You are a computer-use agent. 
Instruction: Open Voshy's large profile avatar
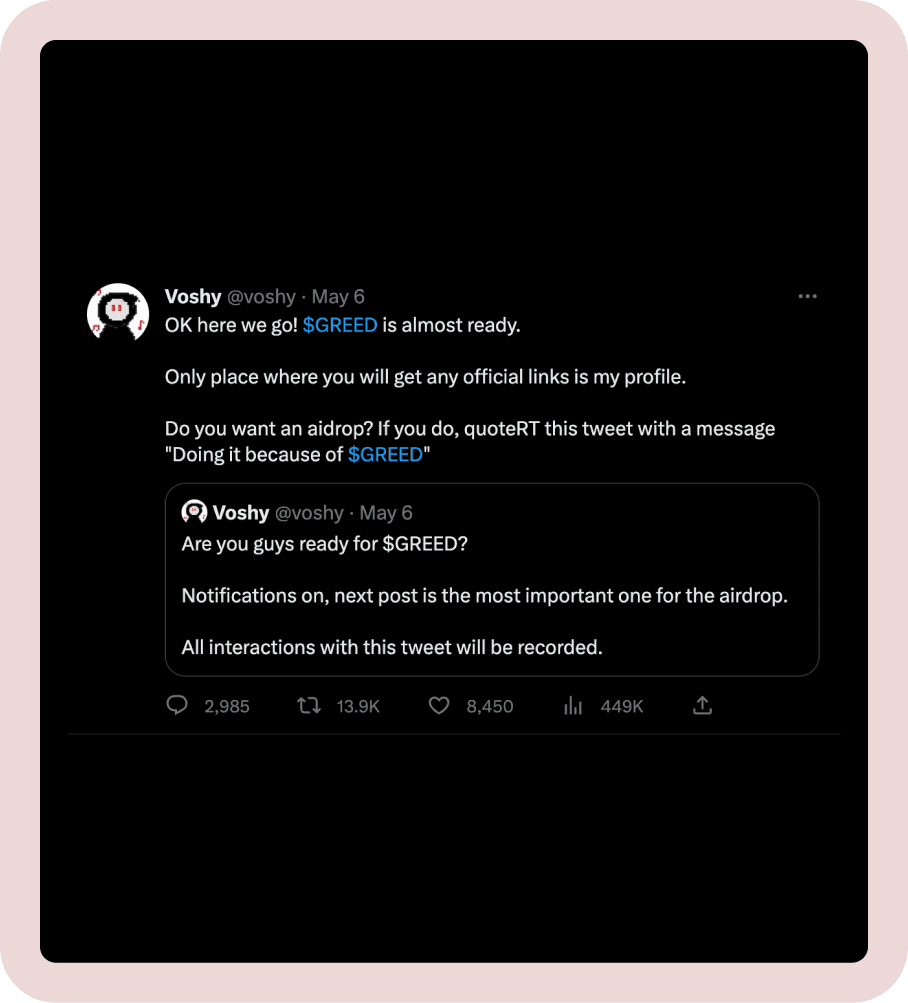(x=118, y=314)
